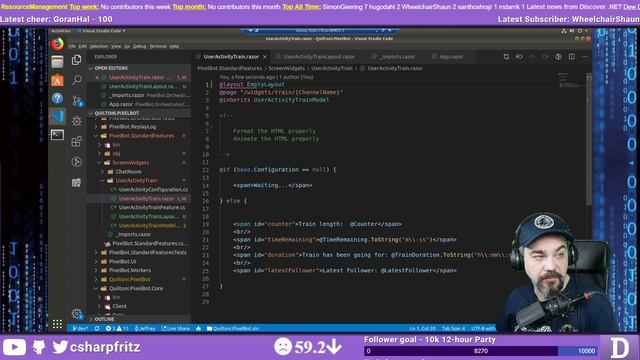Open the Terminal from Ubuntu dock
Screen dimensions: 640x360
[x=58, y=135]
